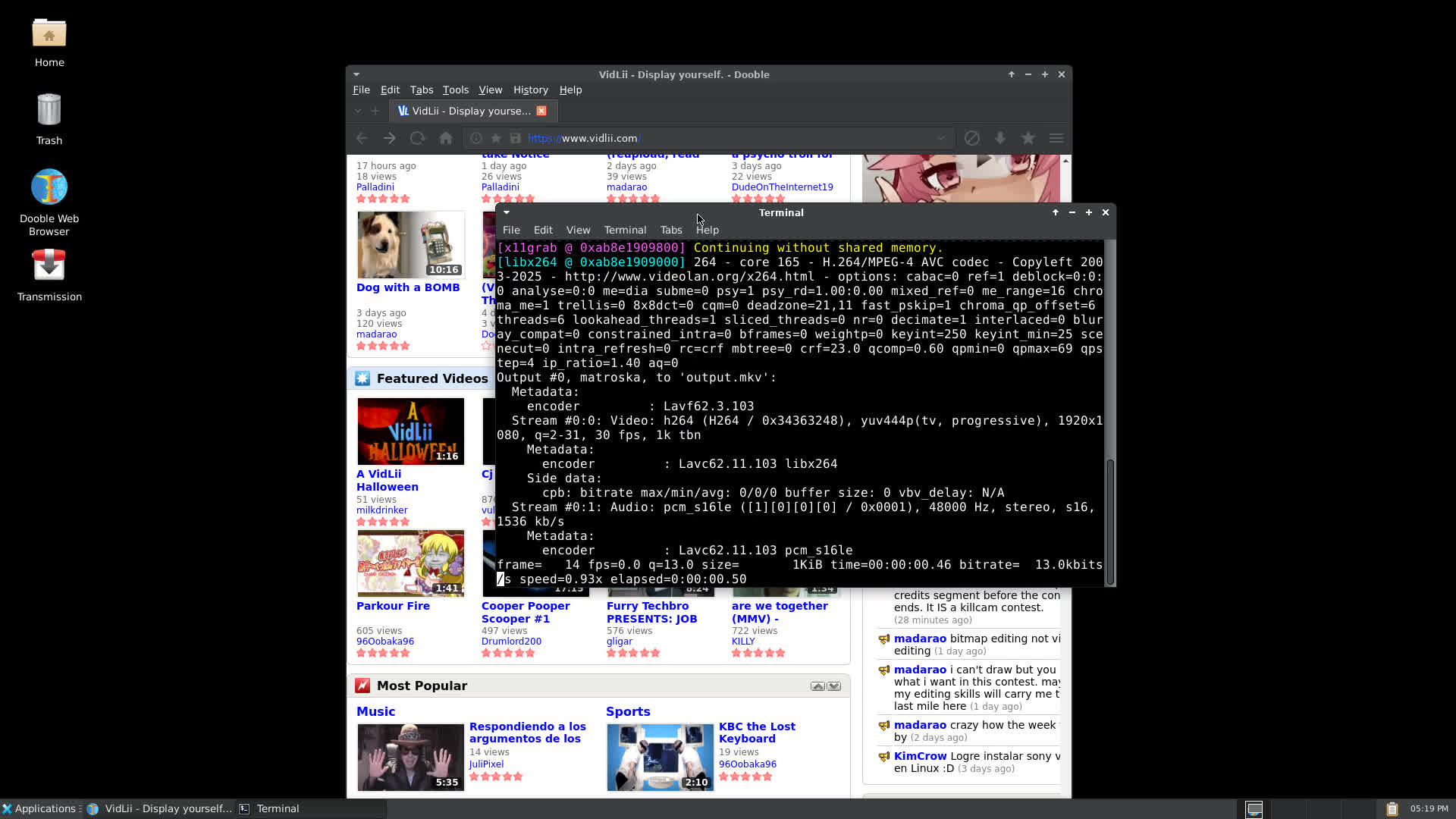
Task: Reload the VidLii page in Dooble
Action: [417, 138]
